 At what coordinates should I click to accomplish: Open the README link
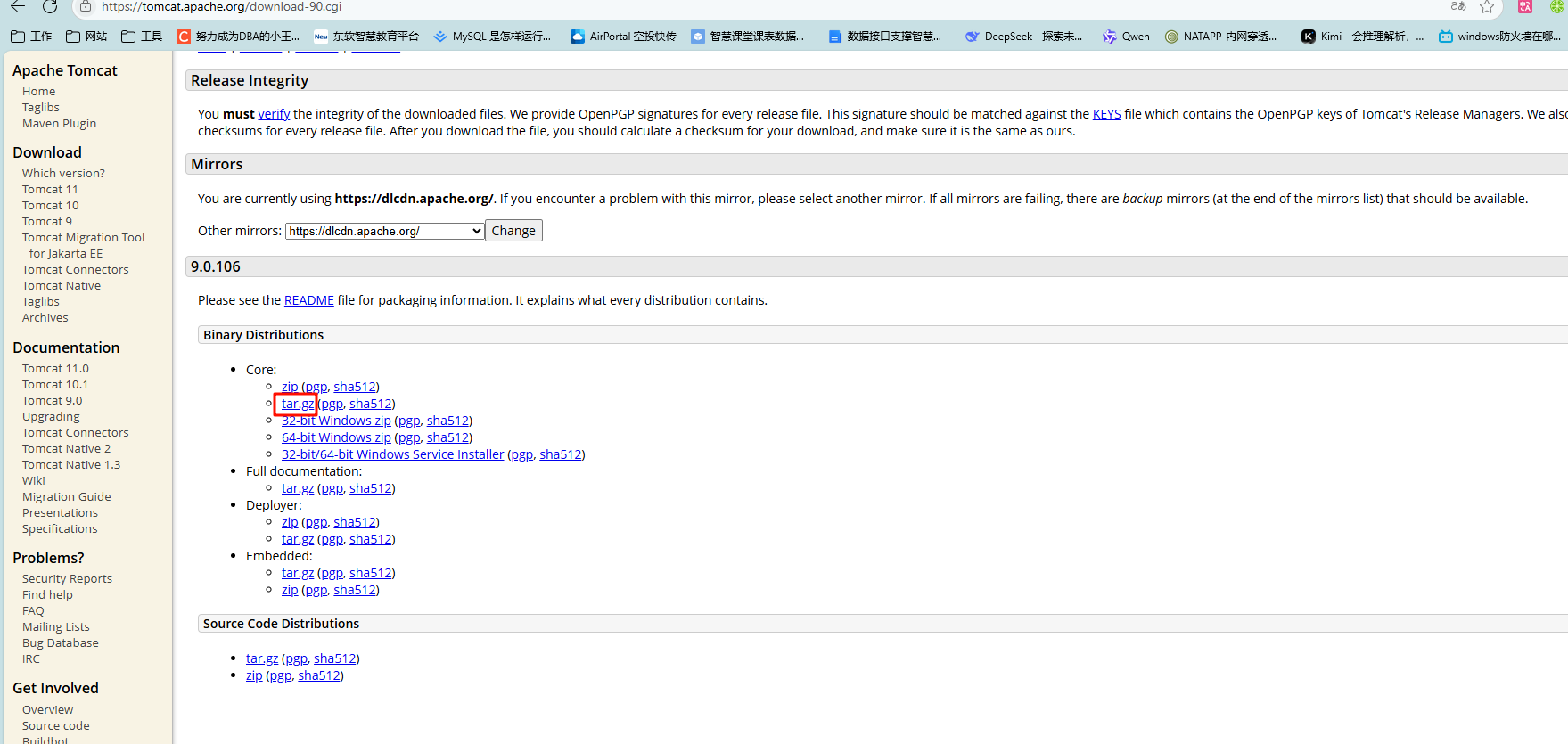point(308,300)
